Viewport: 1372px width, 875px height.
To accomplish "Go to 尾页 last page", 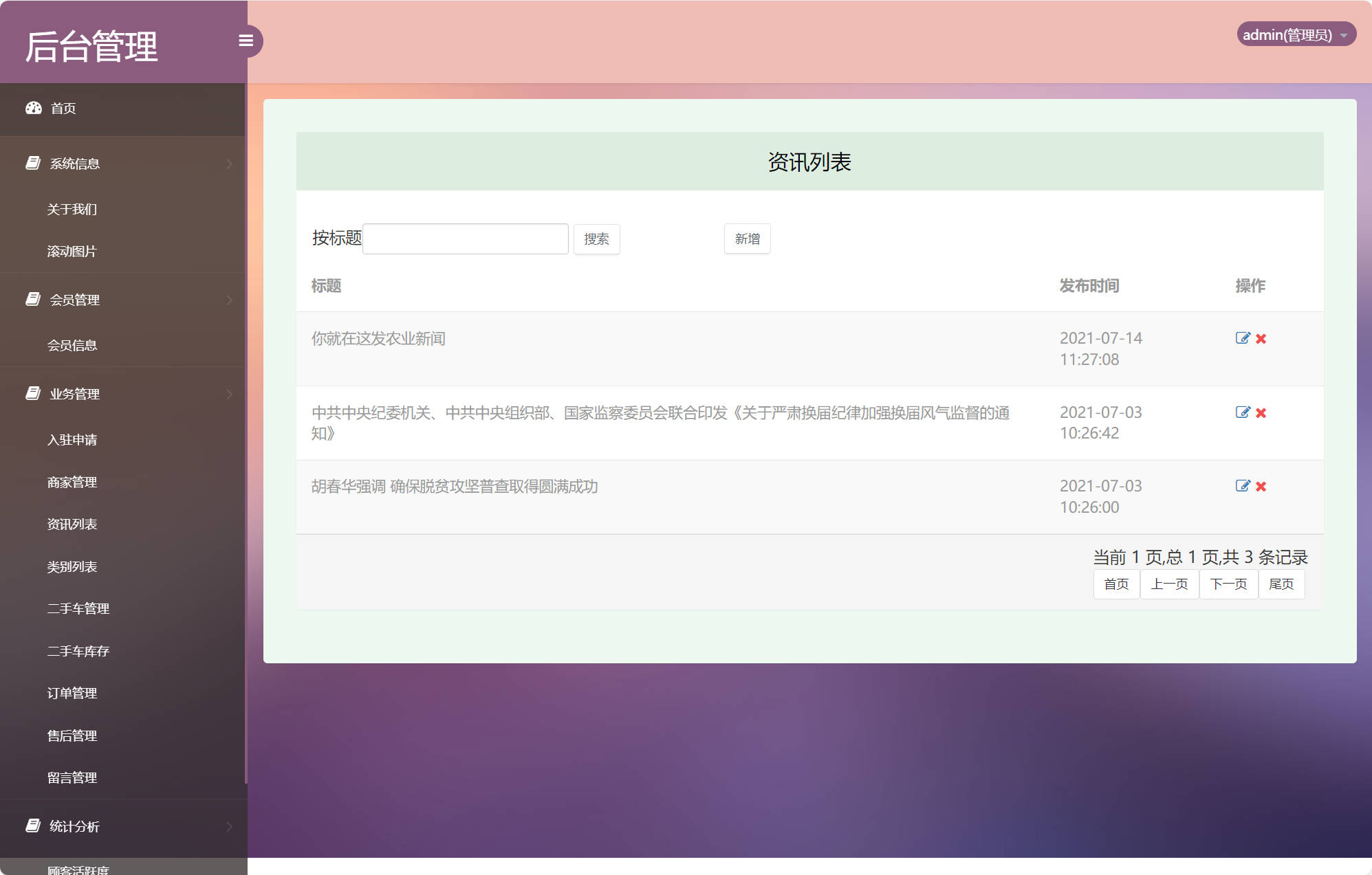I will (1281, 584).
